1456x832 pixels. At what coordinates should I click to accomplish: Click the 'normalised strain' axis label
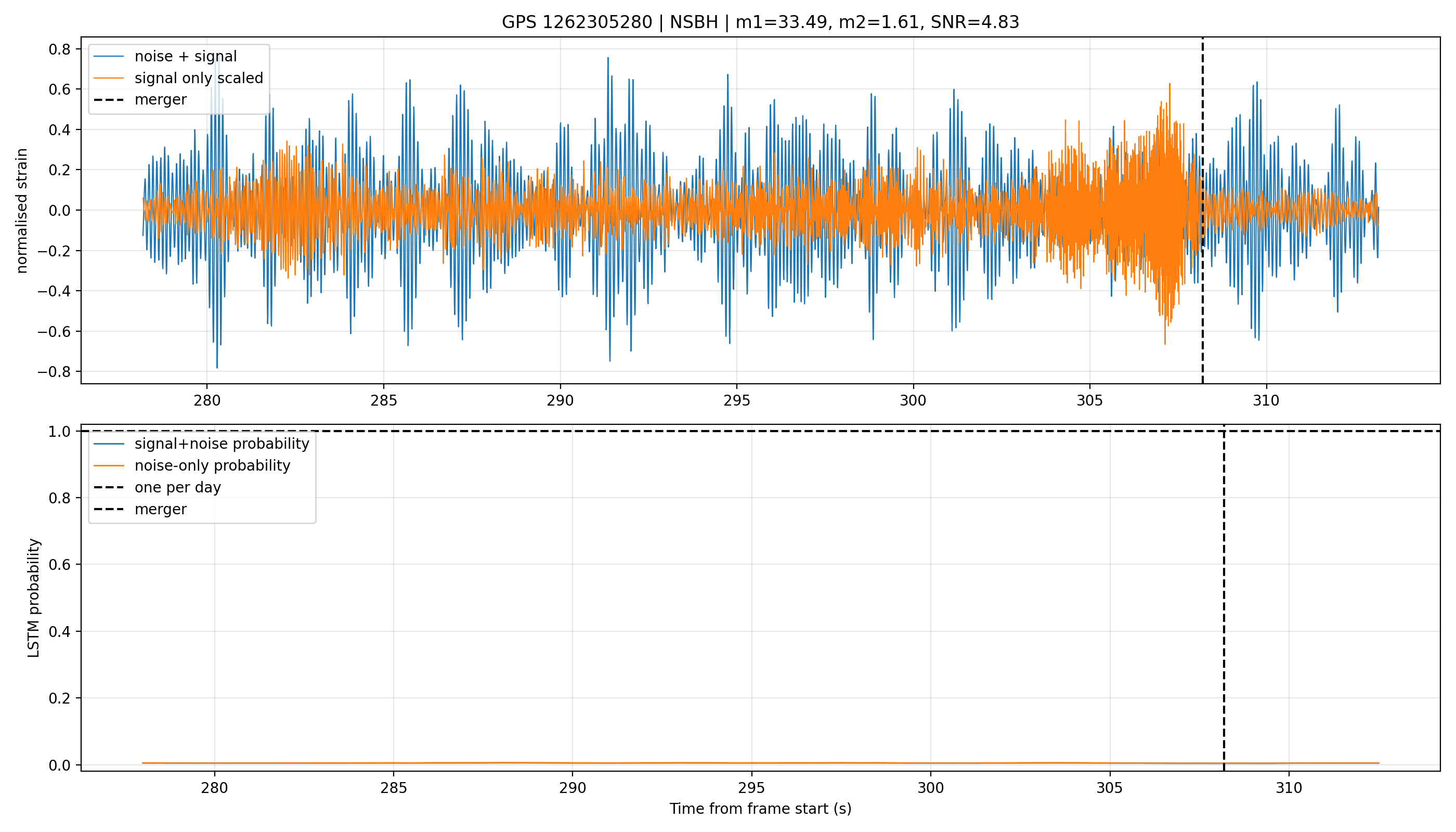(22, 210)
